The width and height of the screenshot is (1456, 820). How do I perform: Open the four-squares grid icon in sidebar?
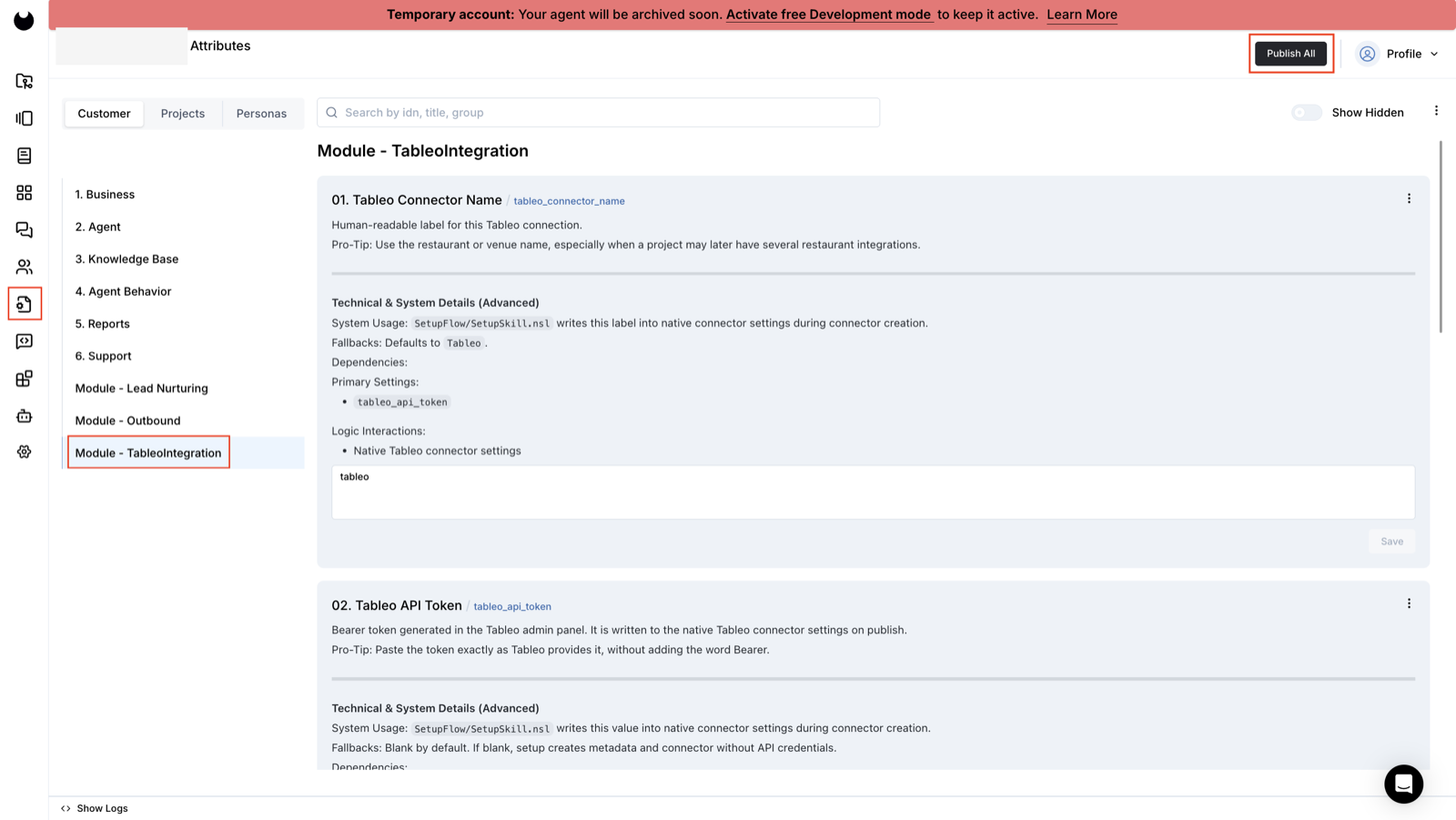24,193
